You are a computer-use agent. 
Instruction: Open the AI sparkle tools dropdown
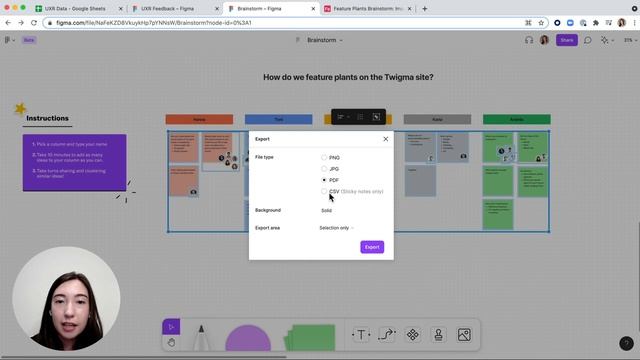click(607, 40)
